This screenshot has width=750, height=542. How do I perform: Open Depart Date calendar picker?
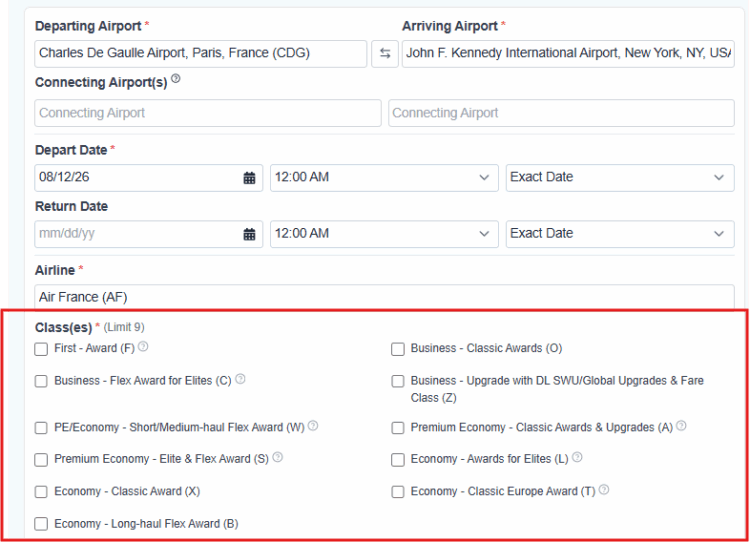(x=249, y=178)
